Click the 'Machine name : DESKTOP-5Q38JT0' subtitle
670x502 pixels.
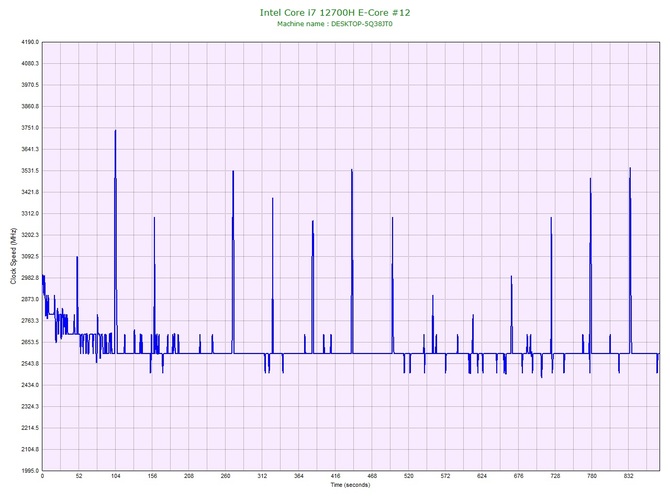pos(335,24)
